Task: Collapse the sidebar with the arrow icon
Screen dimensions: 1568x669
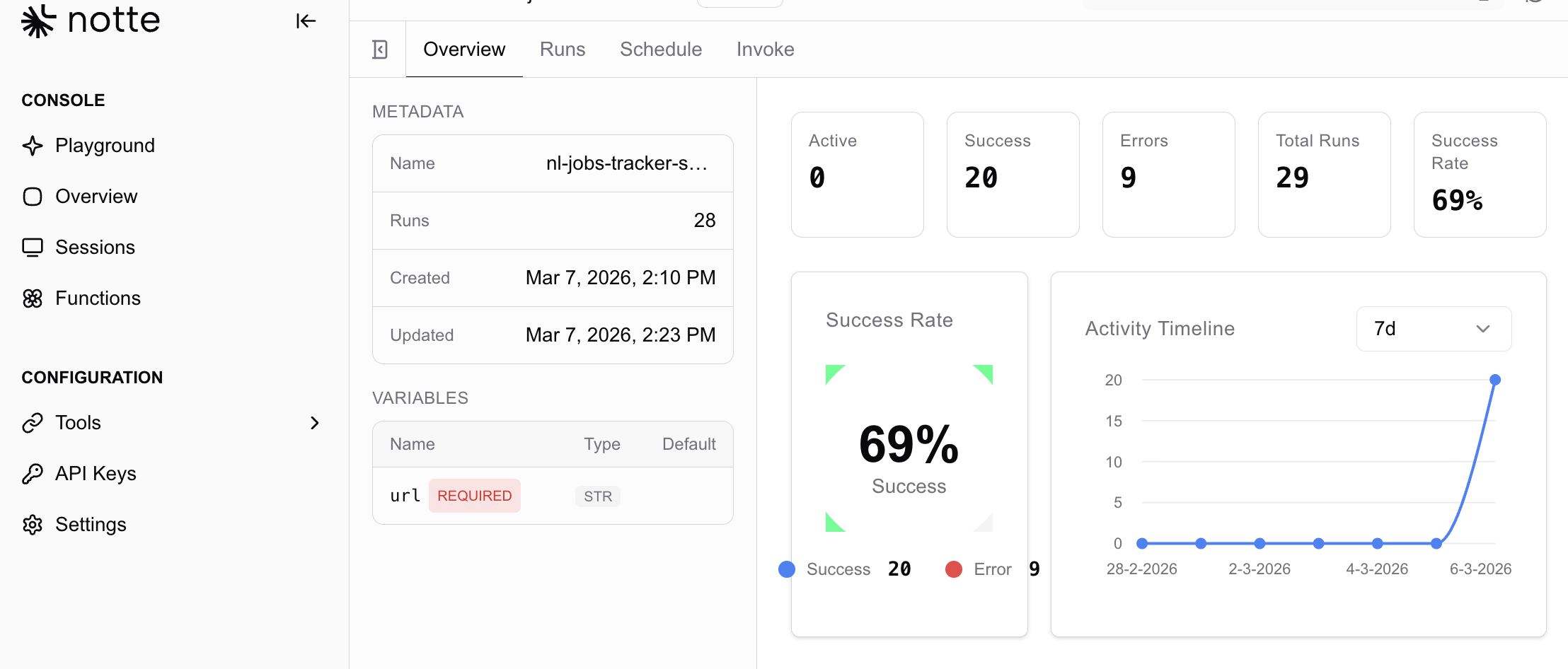Action: click(306, 21)
